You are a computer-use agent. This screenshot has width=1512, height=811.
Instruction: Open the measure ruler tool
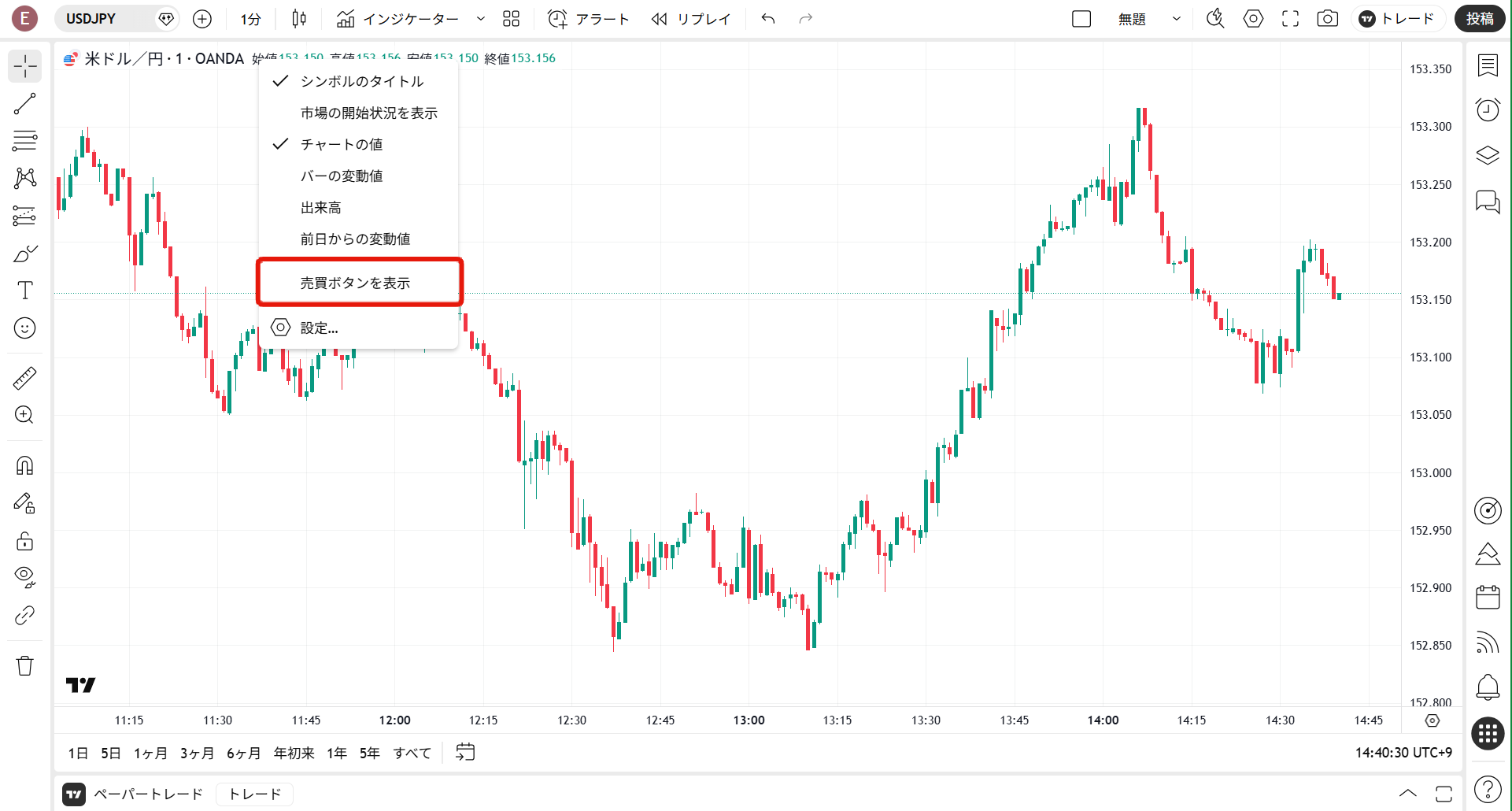point(25,378)
